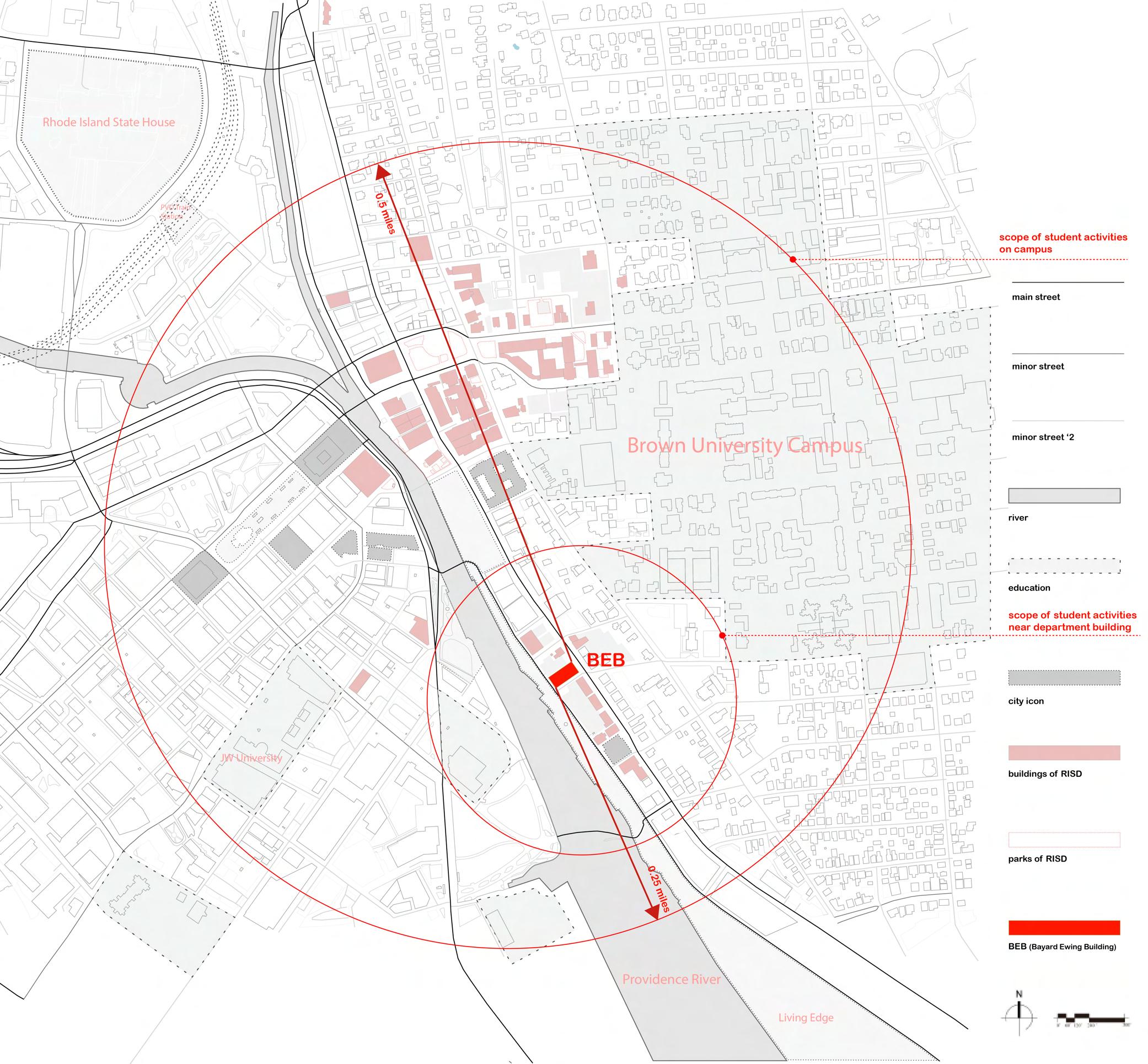
Task: Click the dotted parks of RISD legend box
Action: click(1064, 840)
